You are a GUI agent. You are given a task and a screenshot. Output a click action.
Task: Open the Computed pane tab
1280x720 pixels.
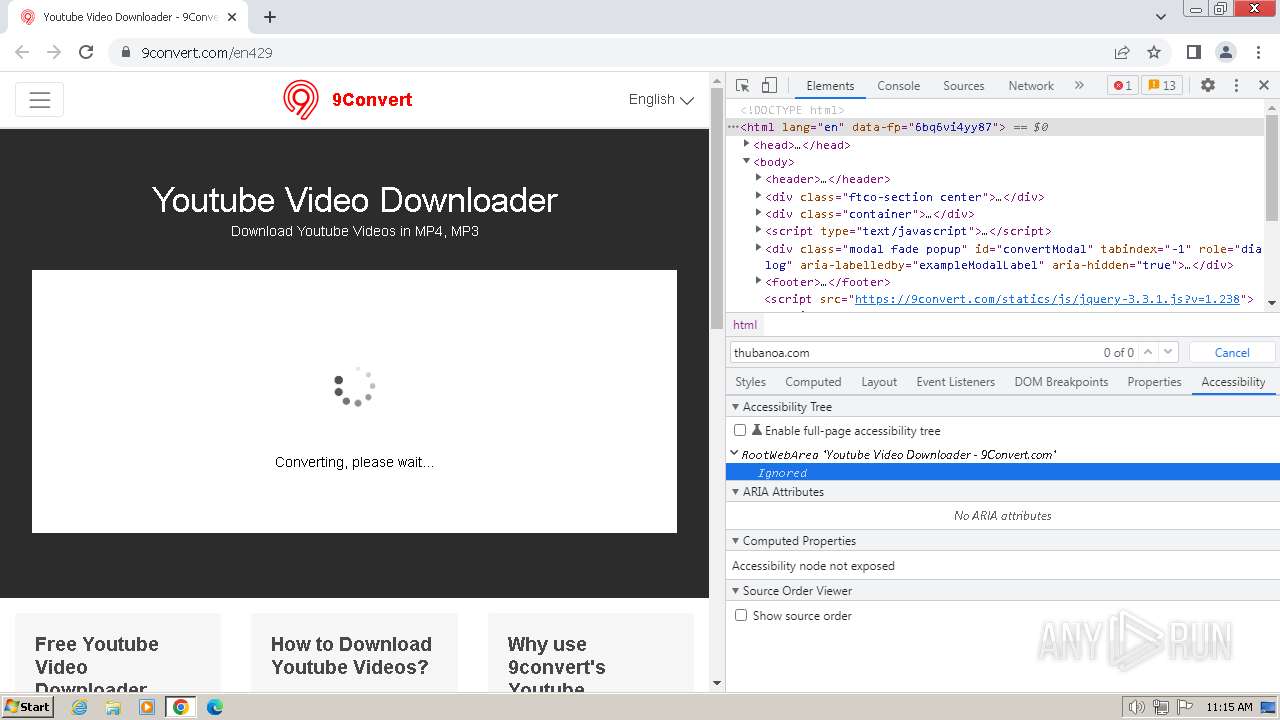tap(813, 382)
